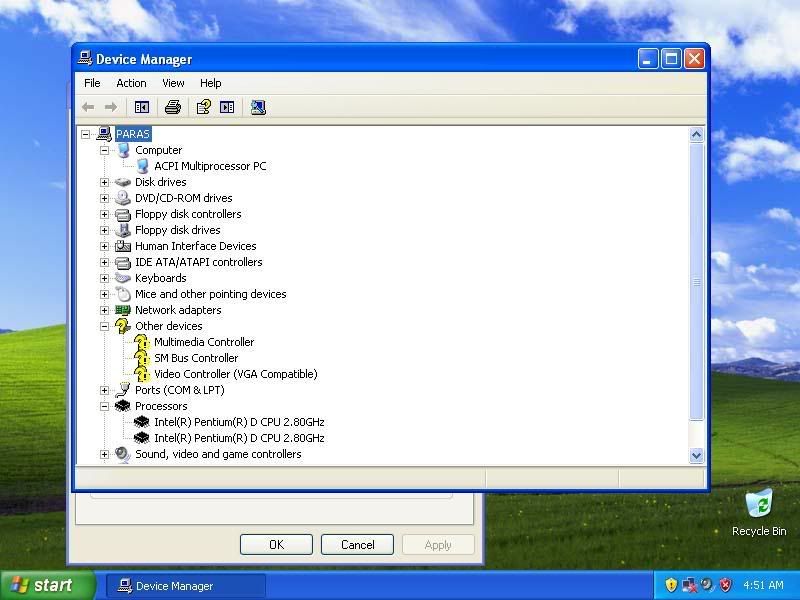This screenshot has width=800, height=600.
Task: Click the IDE ATA/ATAPI controllers icon
Action: coord(123,262)
